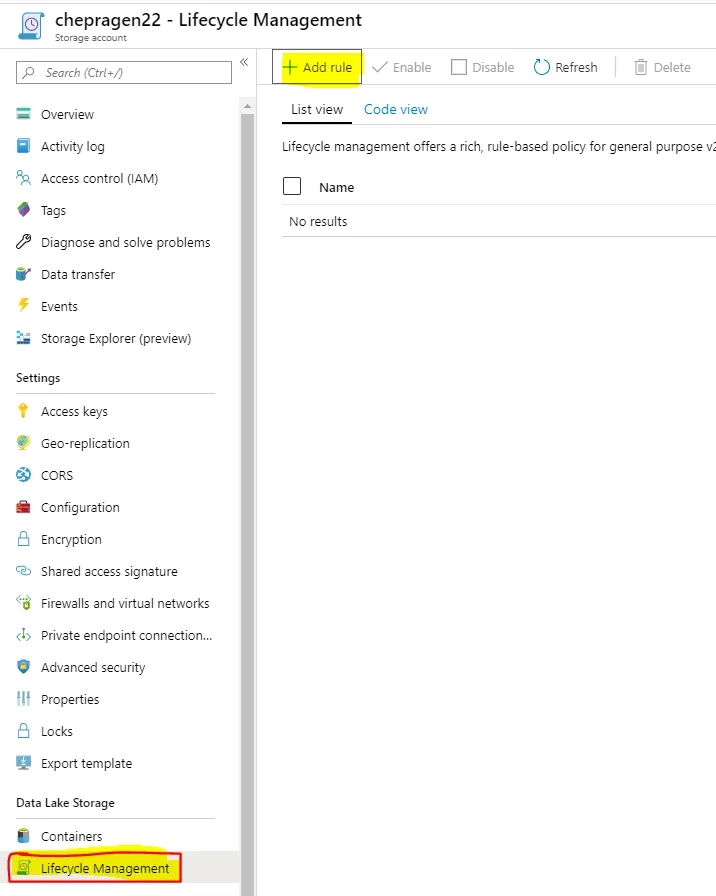This screenshot has width=716, height=896.
Task: Click the trash can Delete icon
Action: click(641, 67)
